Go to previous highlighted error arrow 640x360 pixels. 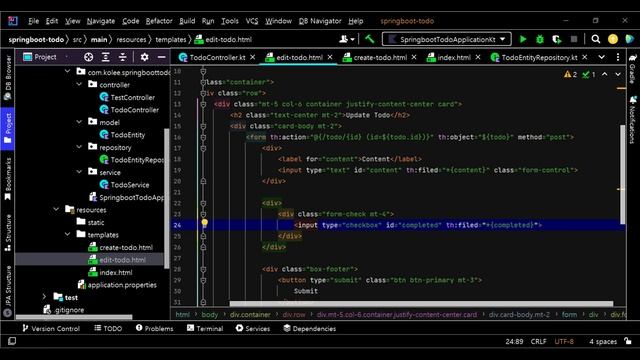tap(604, 74)
